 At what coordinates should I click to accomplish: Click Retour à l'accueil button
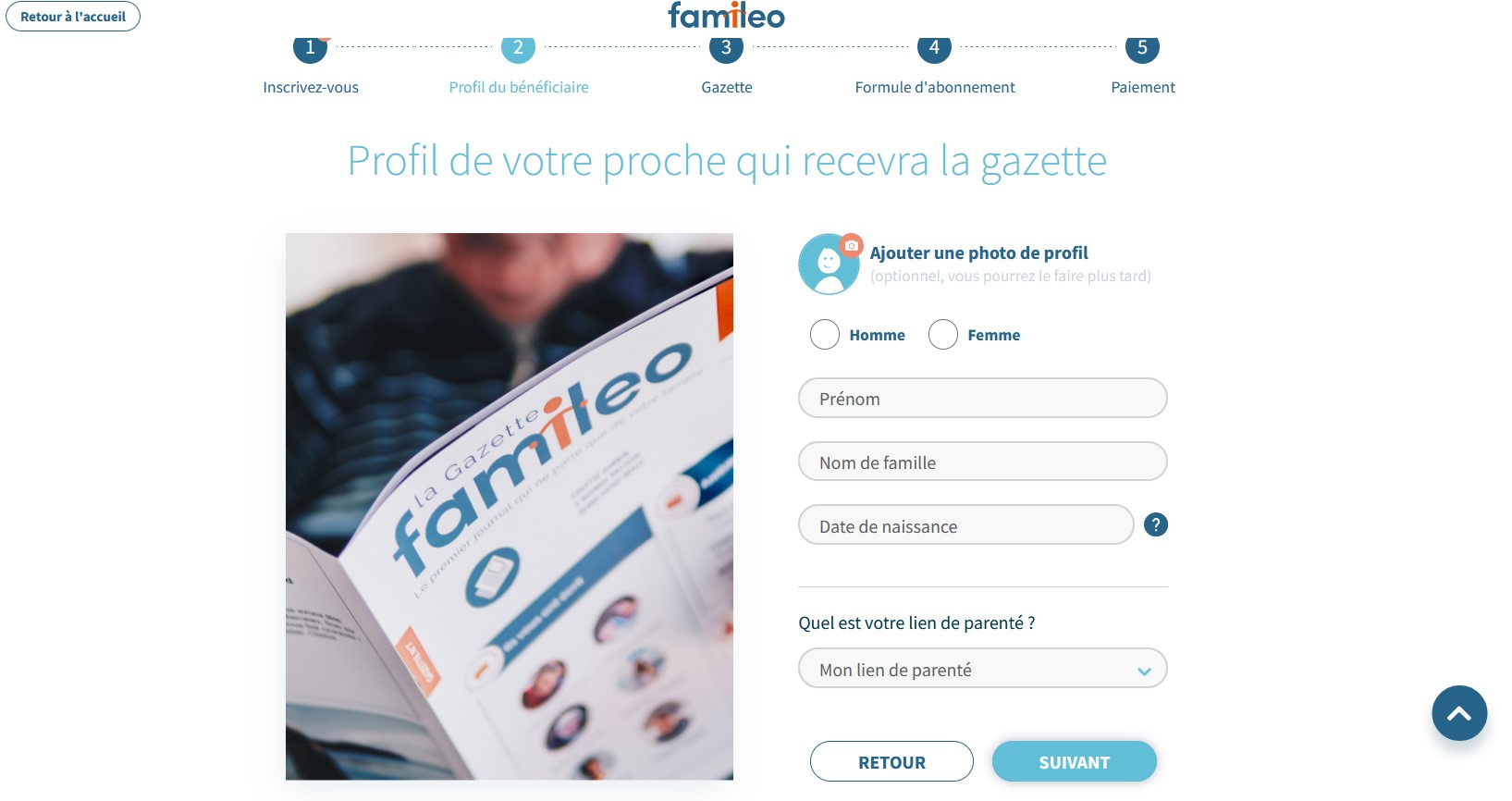[73, 17]
